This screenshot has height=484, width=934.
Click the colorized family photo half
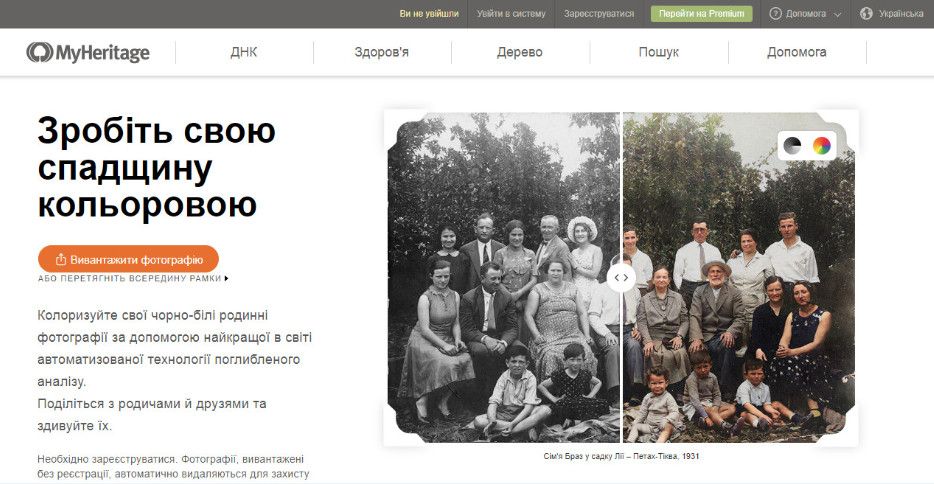pyautogui.click(x=739, y=277)
